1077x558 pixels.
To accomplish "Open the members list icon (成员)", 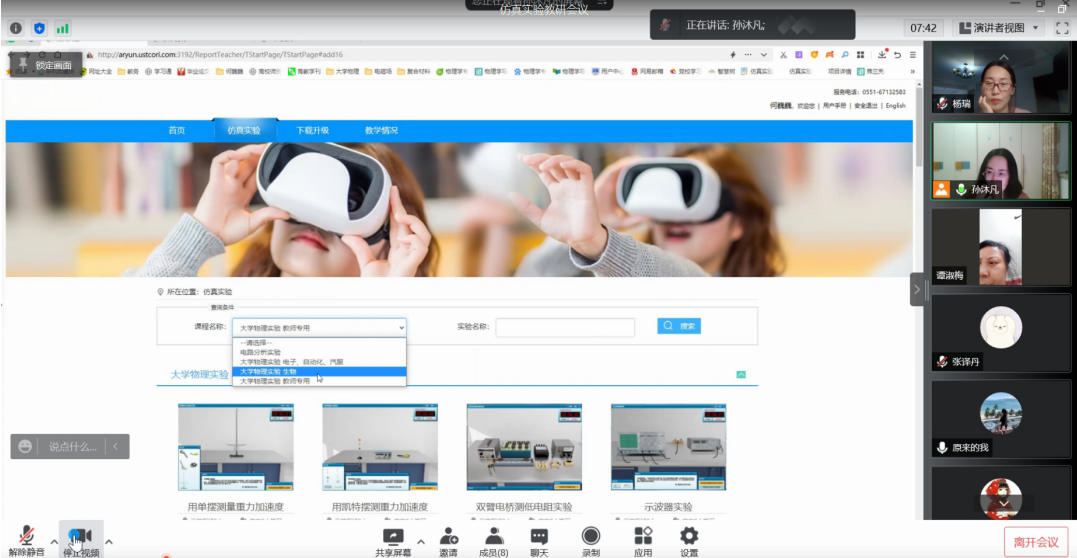I will 493,537.
